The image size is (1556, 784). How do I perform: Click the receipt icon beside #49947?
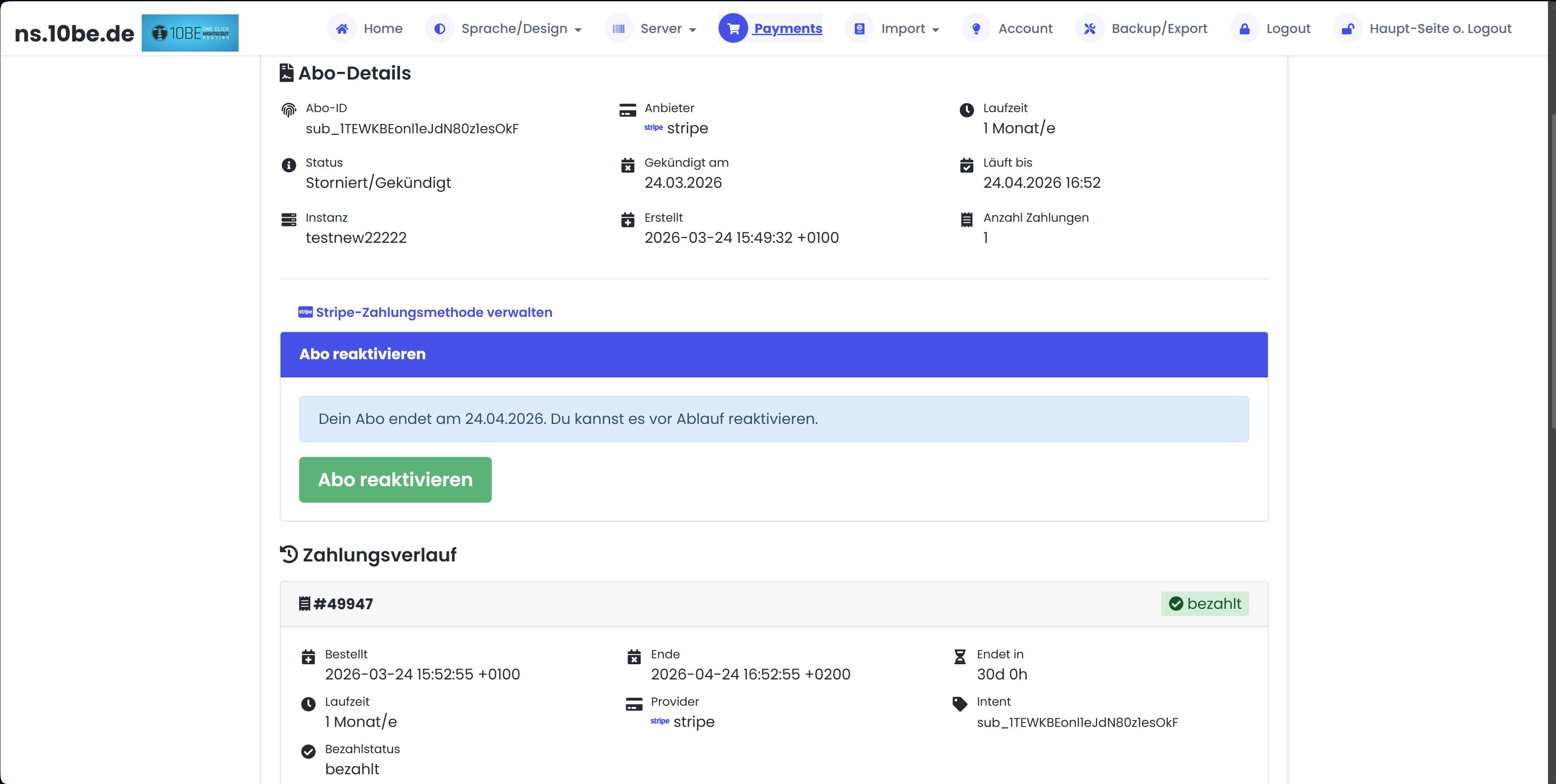(x=304, y=603)
